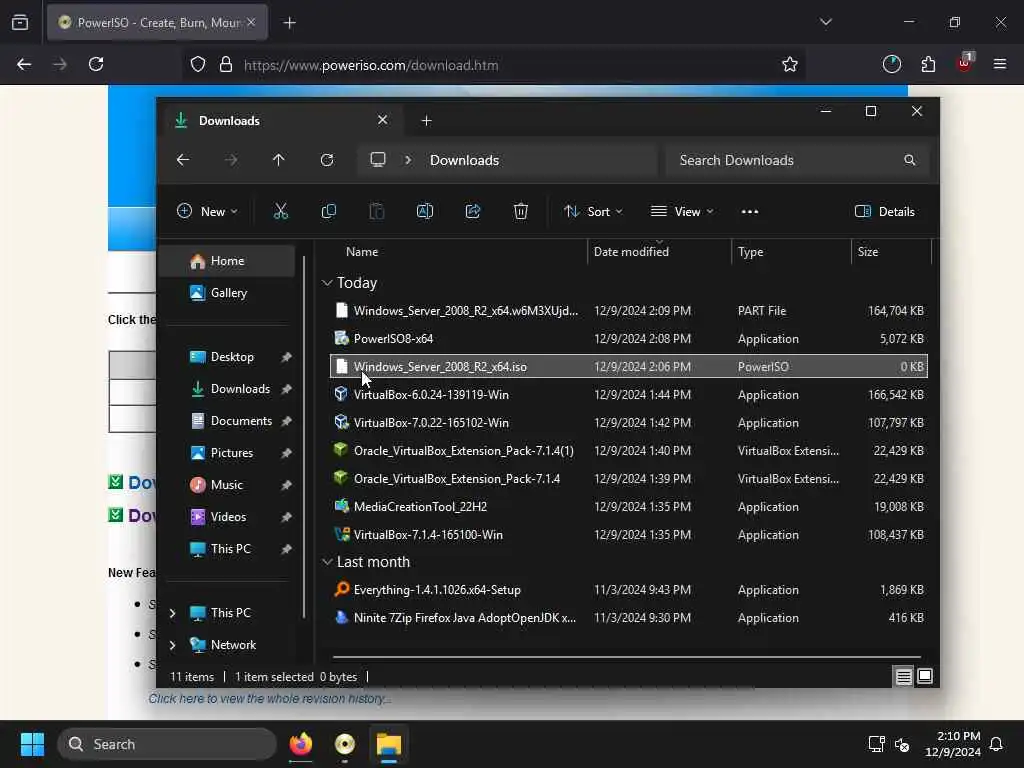Click the file list horizontal scrollbar
Viewport: 1024px width, 768px height.
point(626,656)
